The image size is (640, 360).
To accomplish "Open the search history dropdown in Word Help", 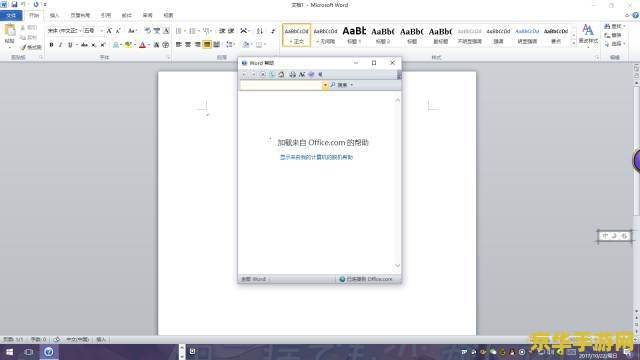I will coord(325,85).
